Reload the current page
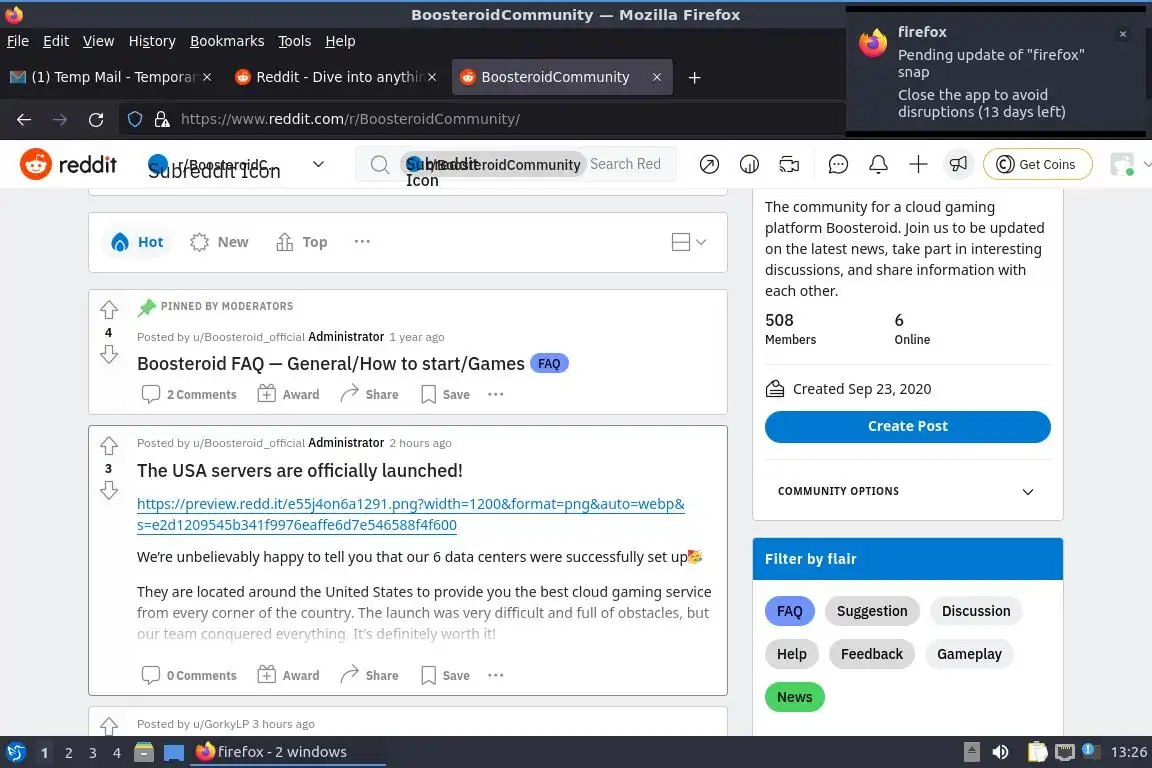 (96, 119)
